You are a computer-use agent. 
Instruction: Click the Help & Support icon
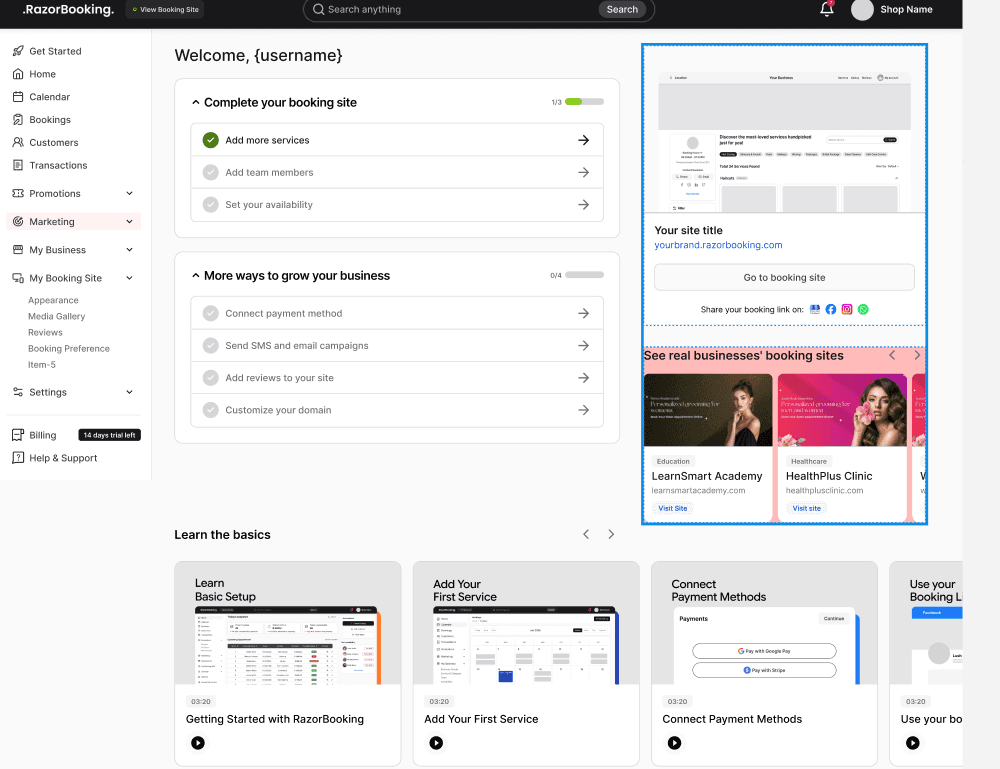18,458
